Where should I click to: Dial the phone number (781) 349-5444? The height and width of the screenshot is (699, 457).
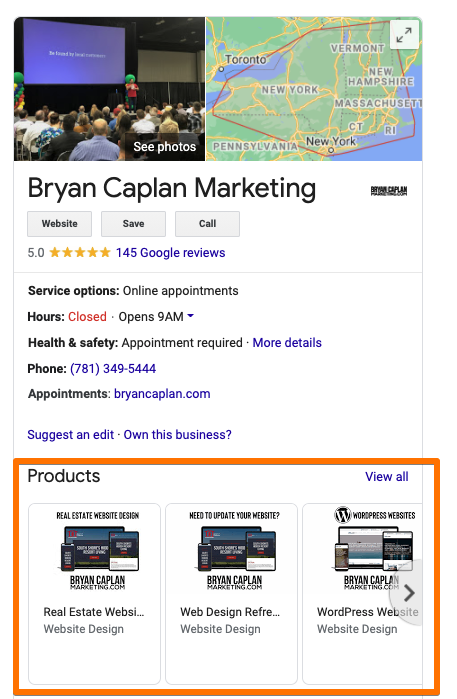click(113, 369)
